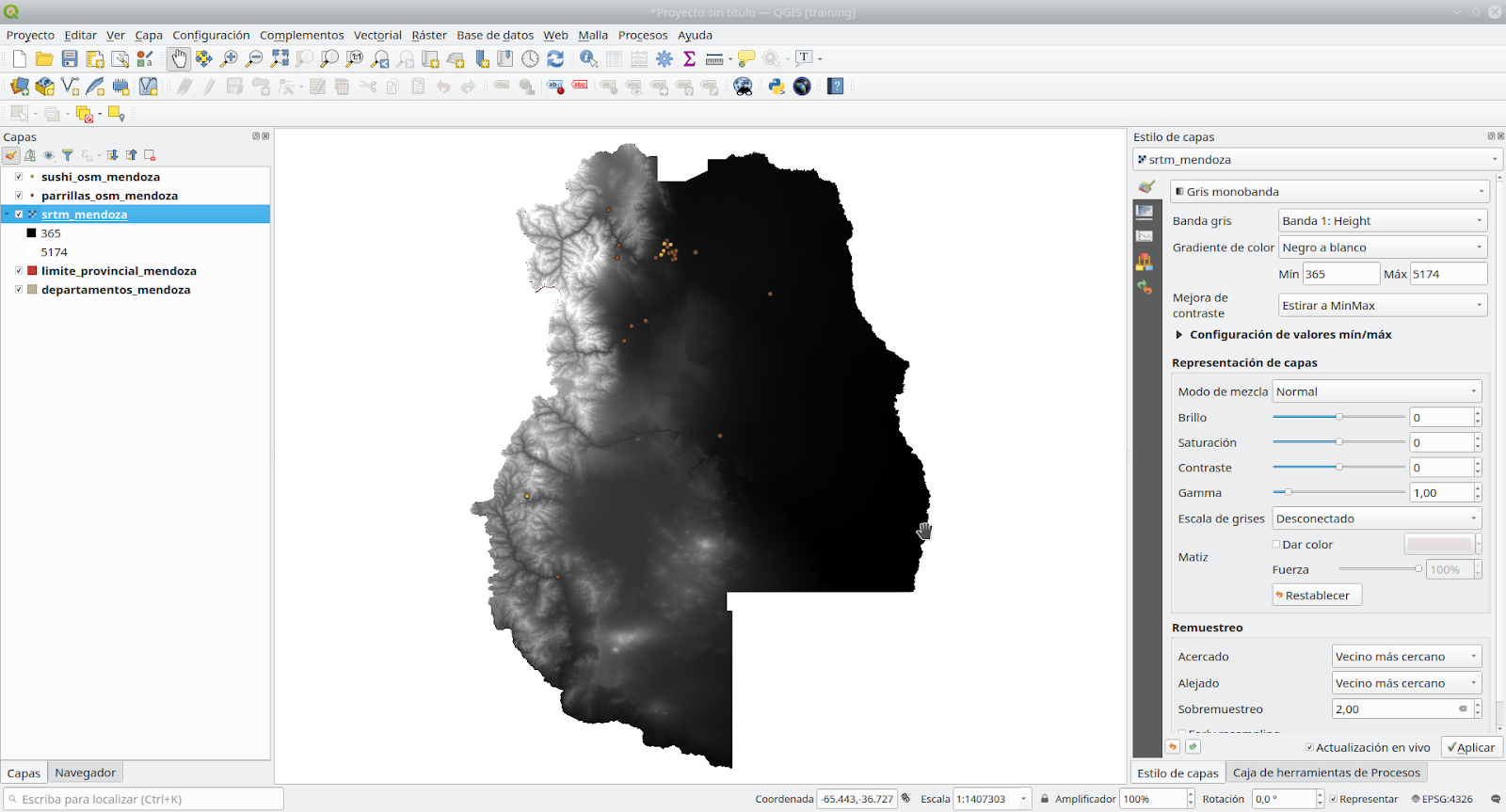The height and width of the screenshot is (812, 1506).
Task: Toggle visibility of sushi_osm_mendoza layer
Action: pyautogui.click(x=19, y=177)
